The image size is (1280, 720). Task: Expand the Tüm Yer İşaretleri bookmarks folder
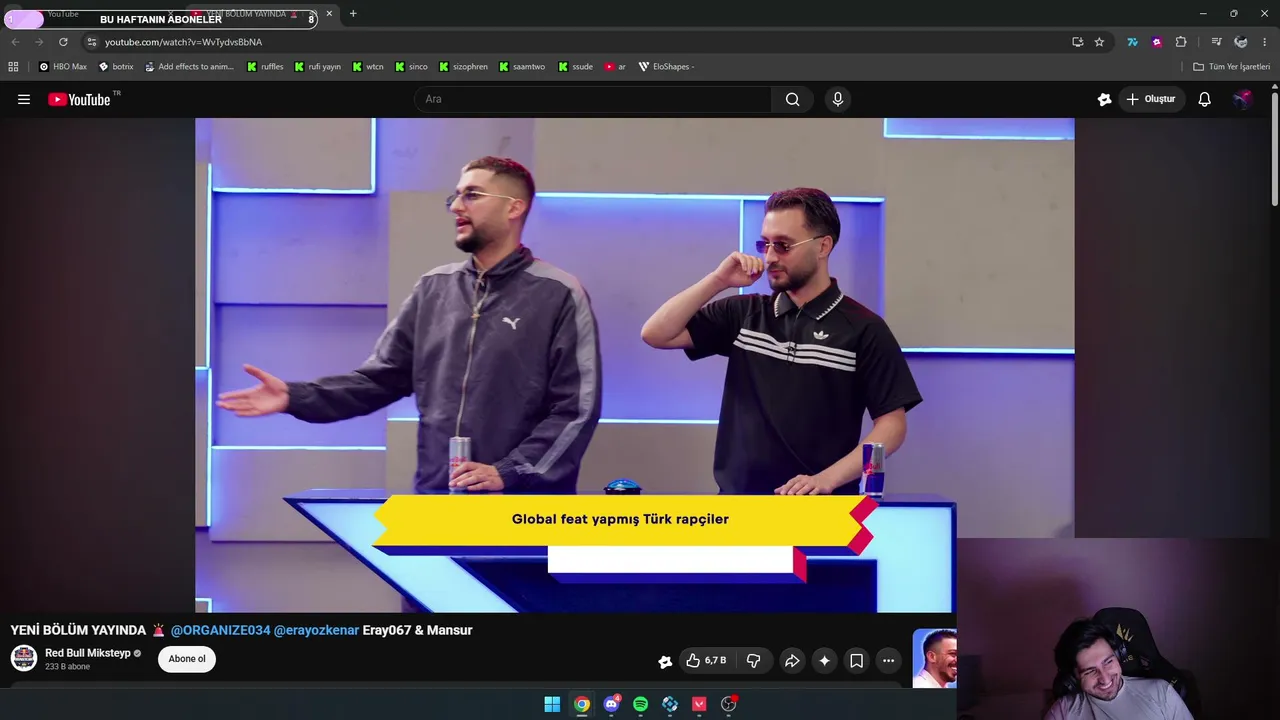(x=1231, y=67)
